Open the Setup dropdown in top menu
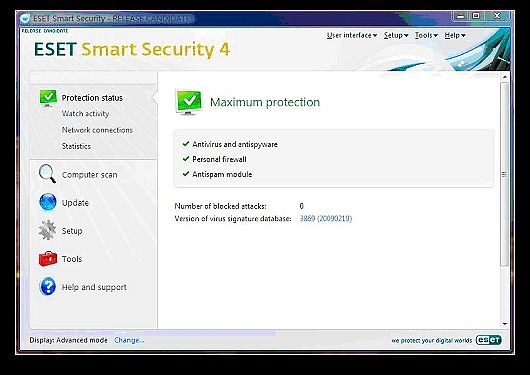The width and height of the screenshot is (530, 375). 396,35
